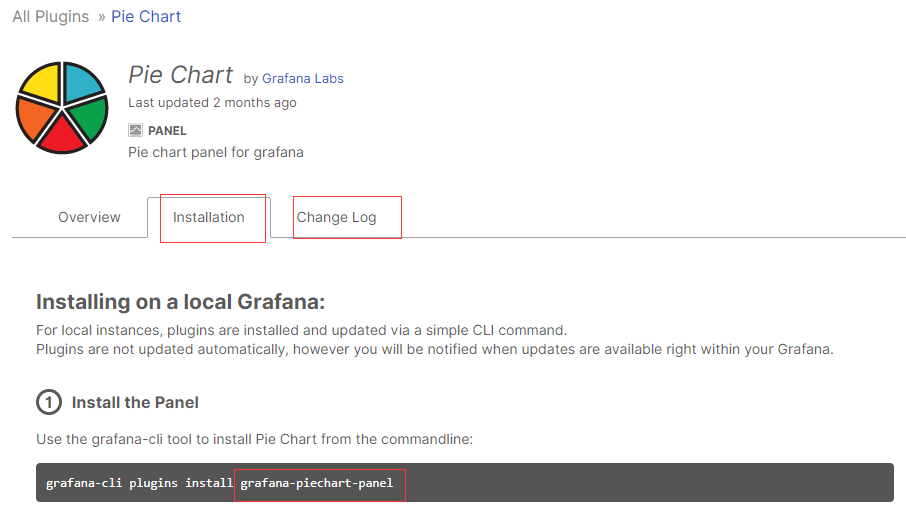Click the "Last updated 2 months ago" text
Image resolution: width=906 pixels, height=514 pixels.
212,102
